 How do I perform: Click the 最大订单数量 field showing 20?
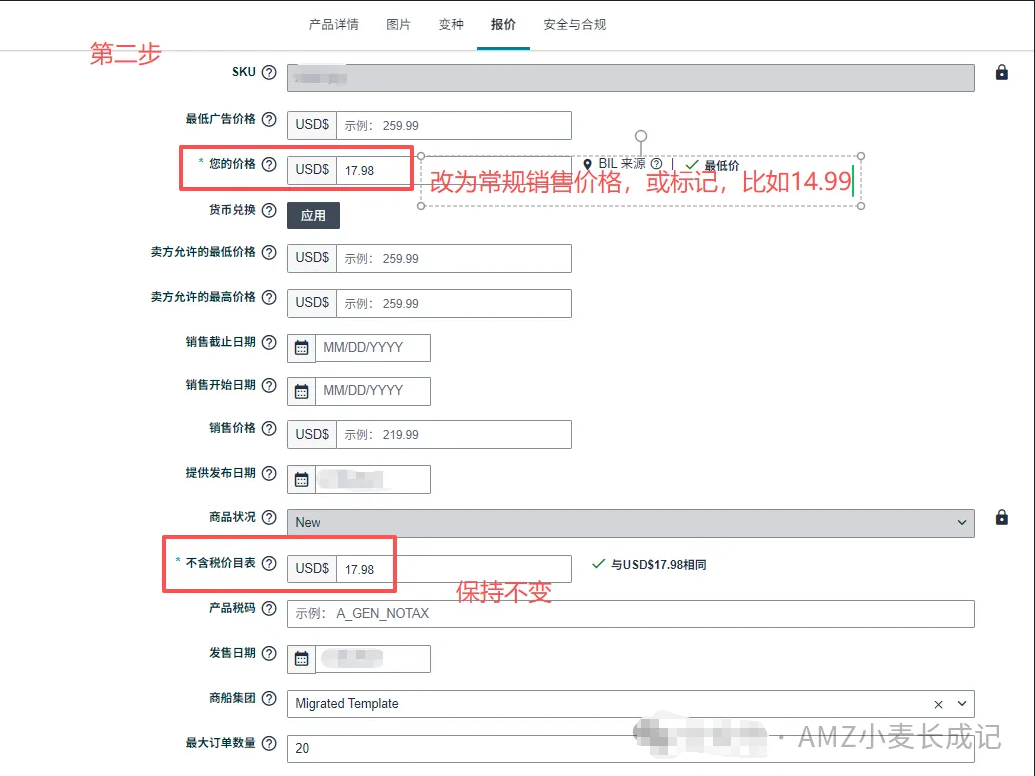[x=630, y=749]
